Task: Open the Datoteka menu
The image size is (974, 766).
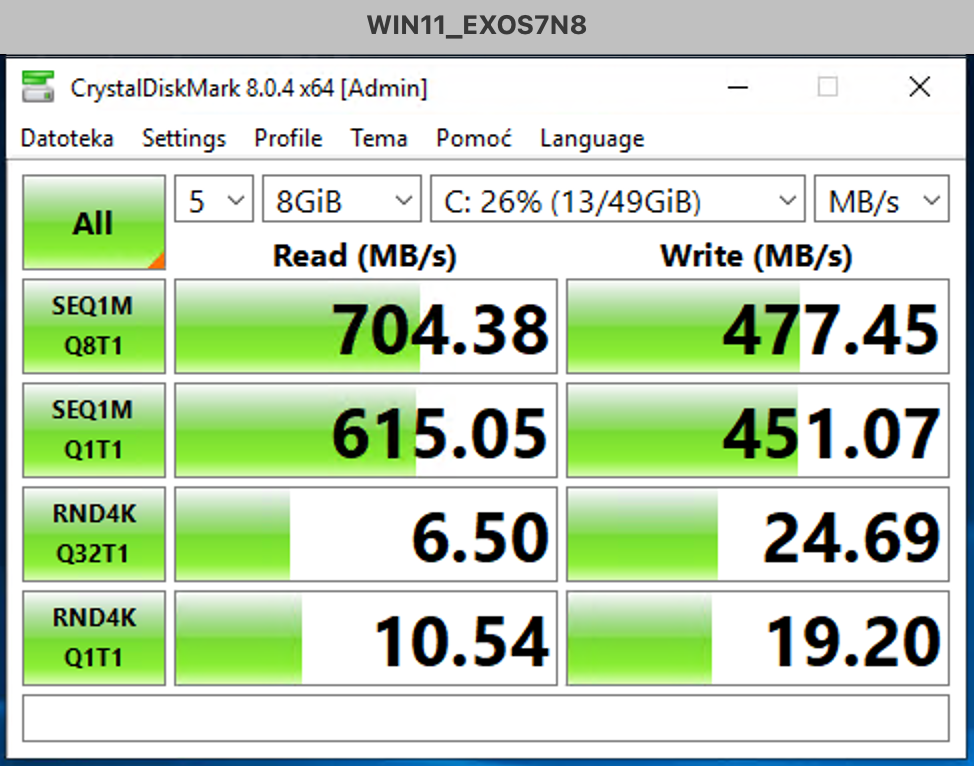Action: tap(67, 138)
